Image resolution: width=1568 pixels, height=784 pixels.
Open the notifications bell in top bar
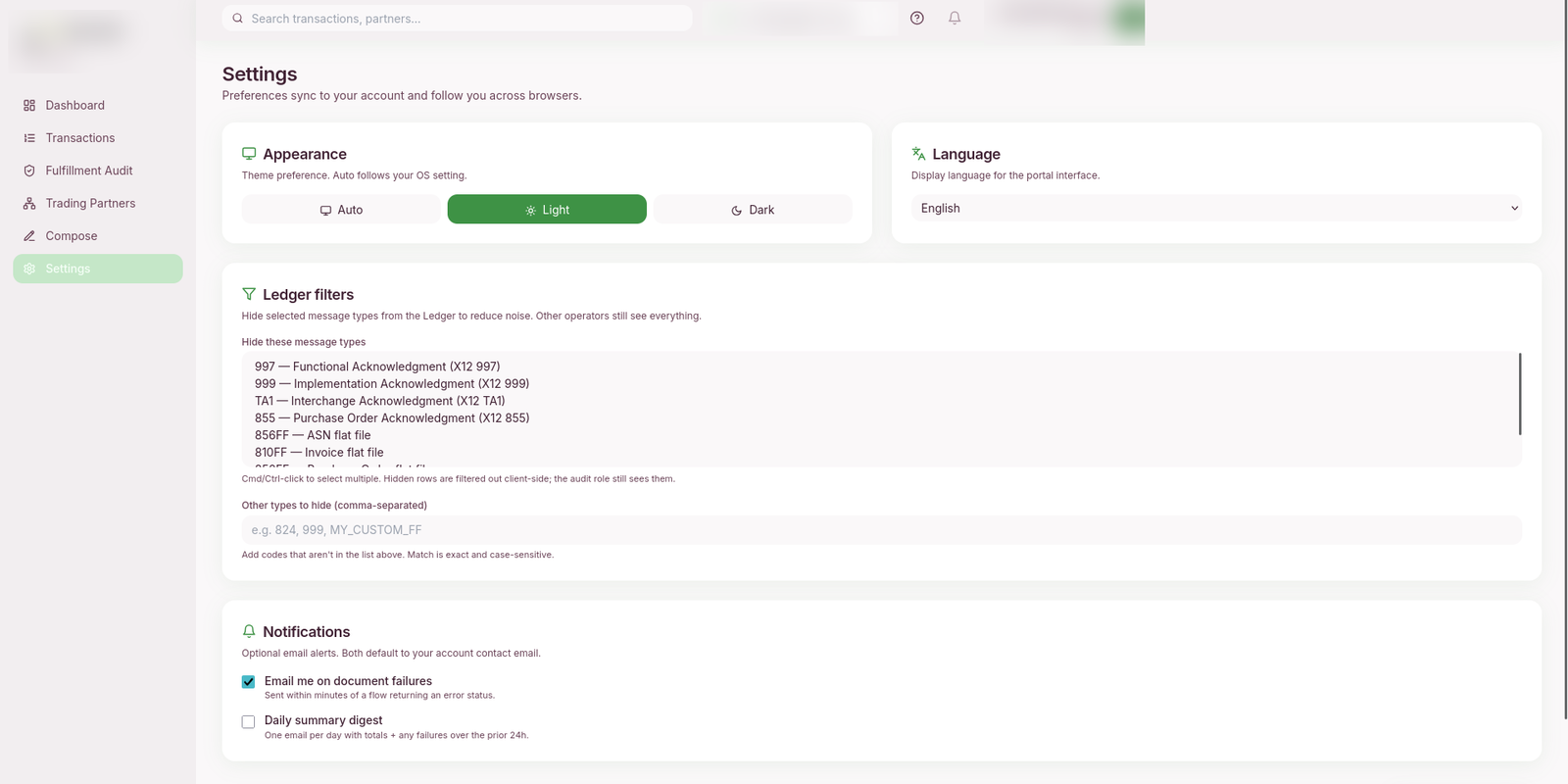955,18
